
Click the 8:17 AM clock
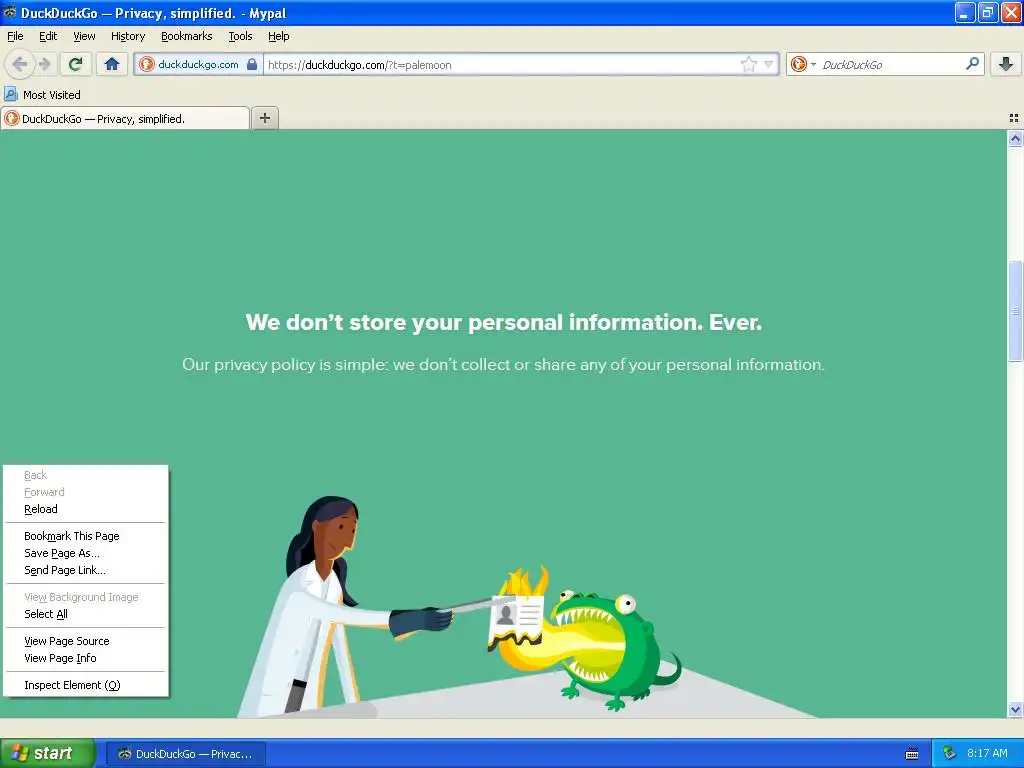987,754
